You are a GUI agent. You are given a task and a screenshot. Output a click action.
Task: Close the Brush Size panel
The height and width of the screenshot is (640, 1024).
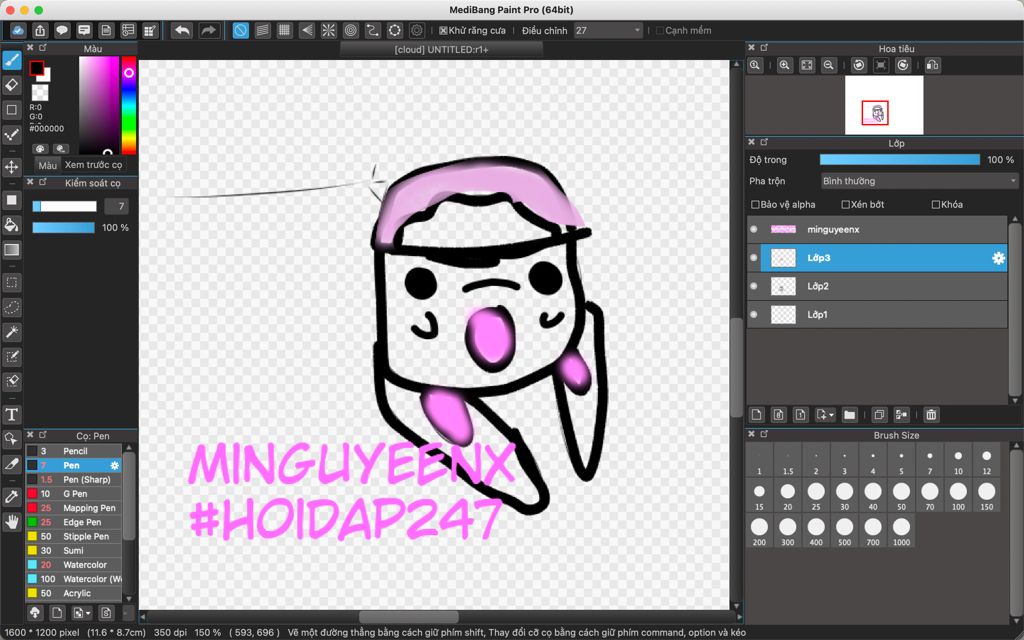pos(751,434)
